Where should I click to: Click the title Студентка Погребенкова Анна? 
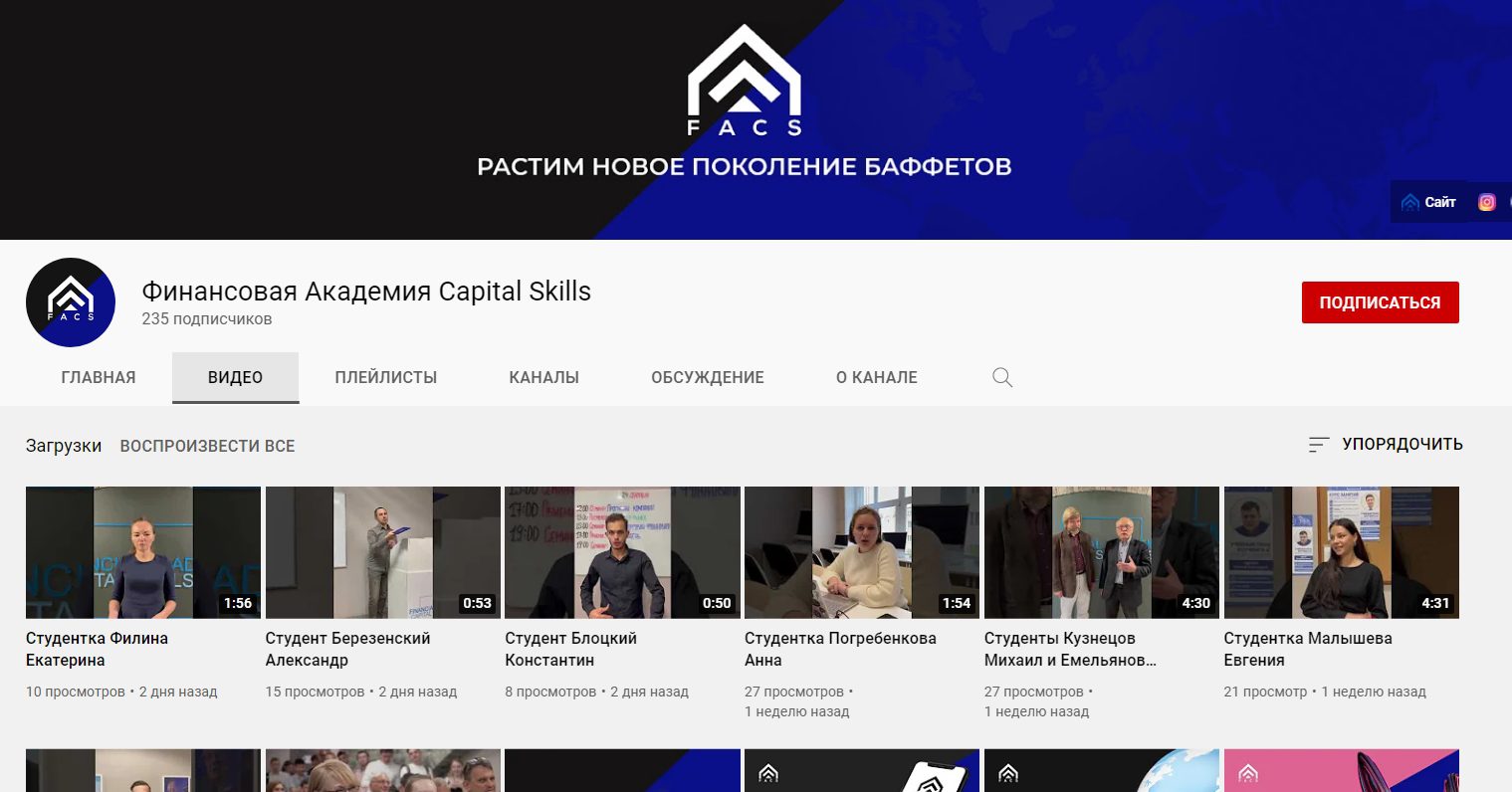click(840, 649)
